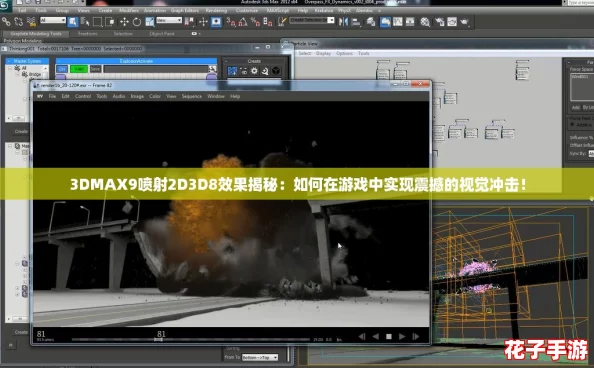Select the Scale tool

[x=150, y=22]
